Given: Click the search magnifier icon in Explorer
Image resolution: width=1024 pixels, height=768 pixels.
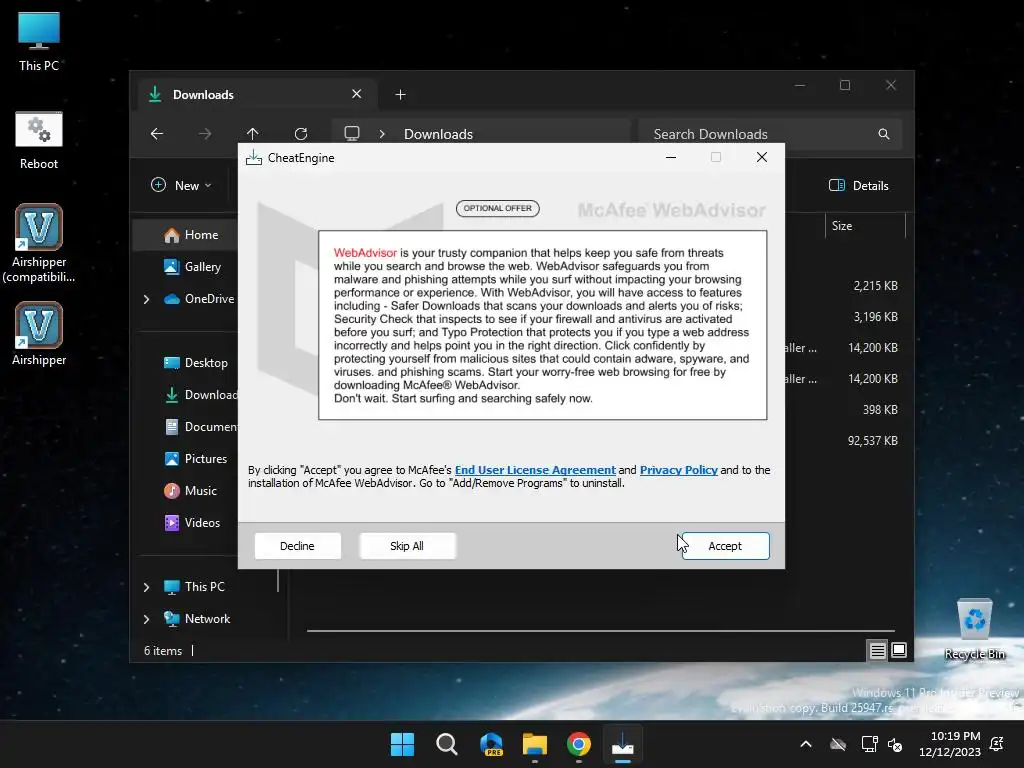Looking at the screenshot, I should click(x=884, y=134).
